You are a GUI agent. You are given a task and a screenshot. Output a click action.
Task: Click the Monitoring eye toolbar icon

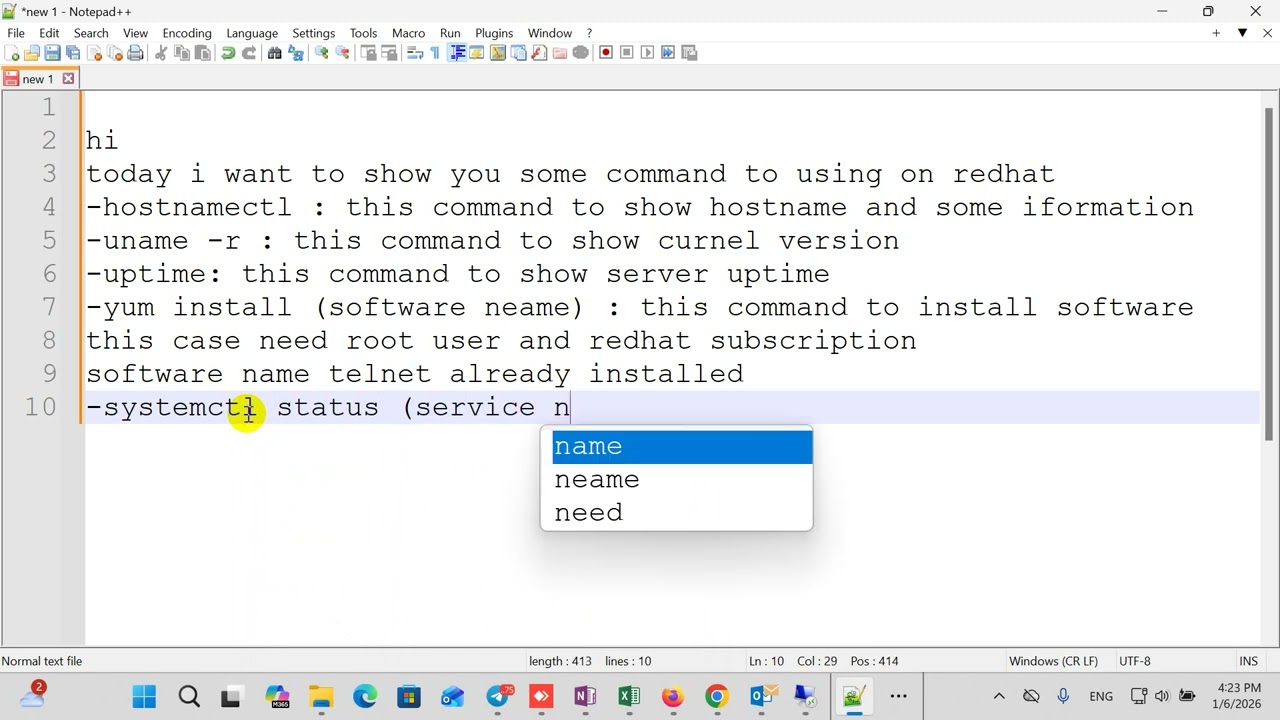click(x=581, y=53)
